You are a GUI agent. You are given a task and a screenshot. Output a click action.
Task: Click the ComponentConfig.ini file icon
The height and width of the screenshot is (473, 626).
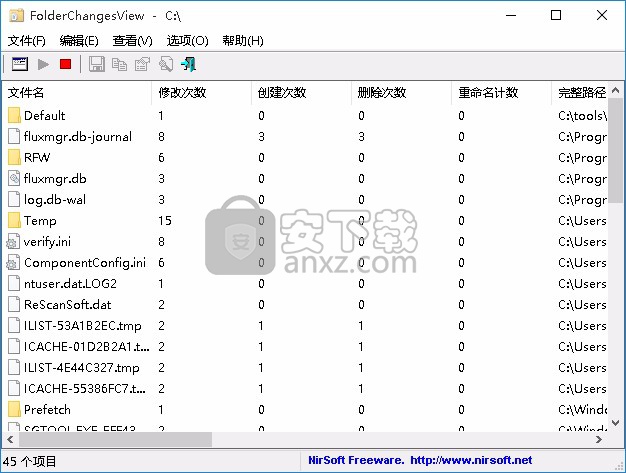coord(13,262)
